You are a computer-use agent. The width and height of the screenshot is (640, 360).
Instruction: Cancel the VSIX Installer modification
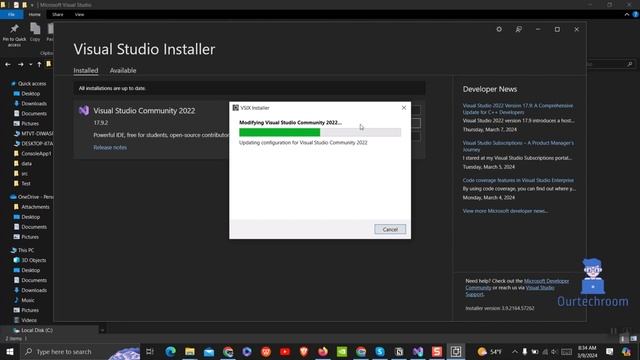(x=390, y=229)
